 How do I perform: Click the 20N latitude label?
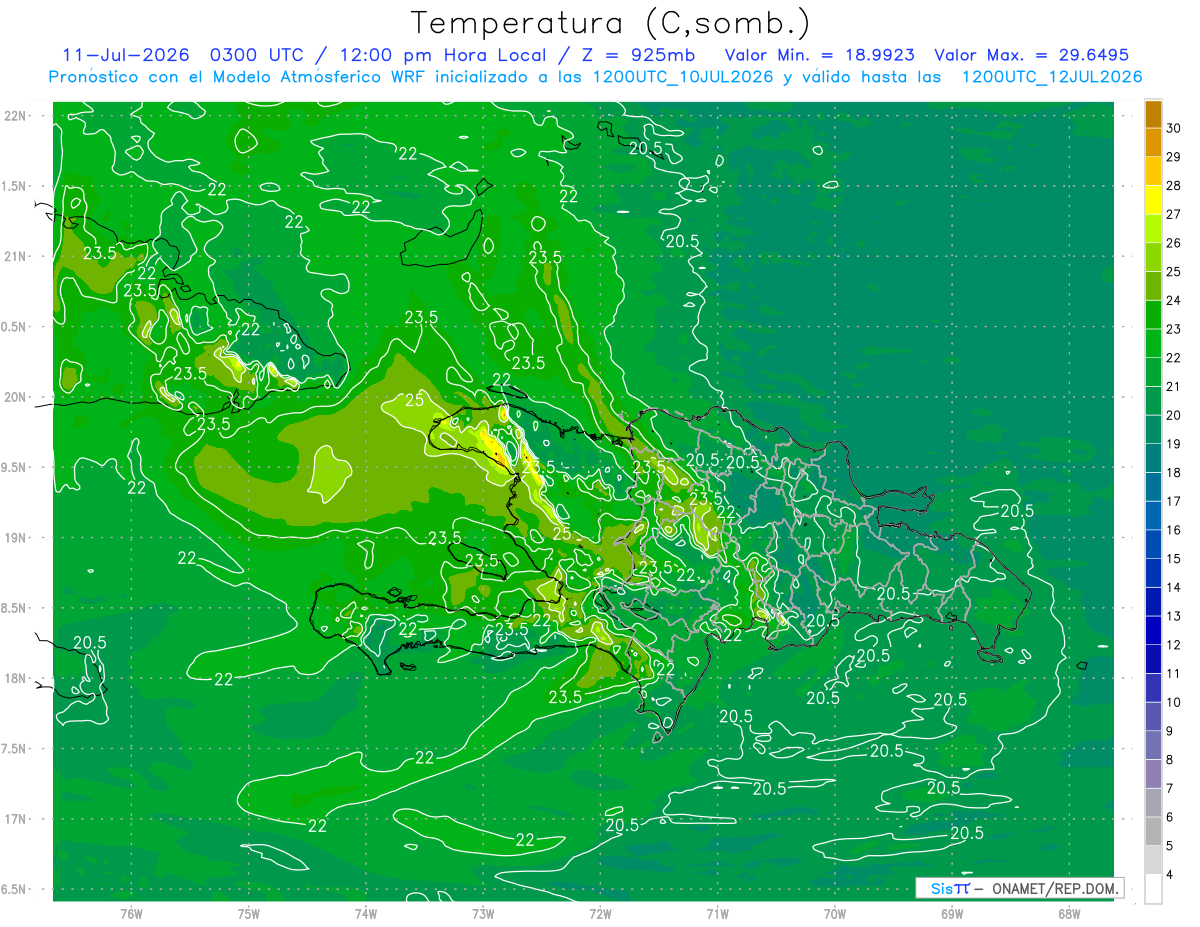16,397
